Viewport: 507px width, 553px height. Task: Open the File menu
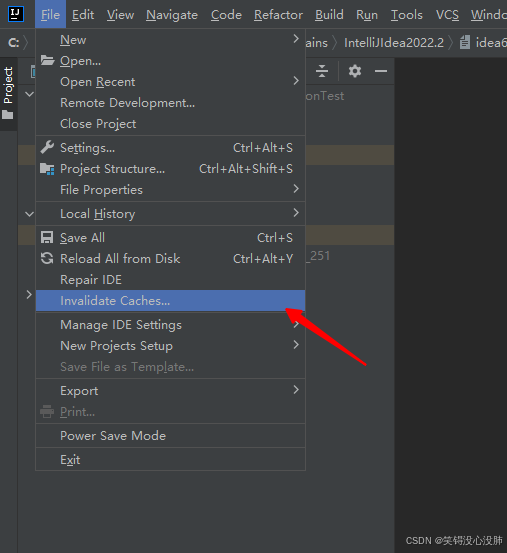(50, 14)
